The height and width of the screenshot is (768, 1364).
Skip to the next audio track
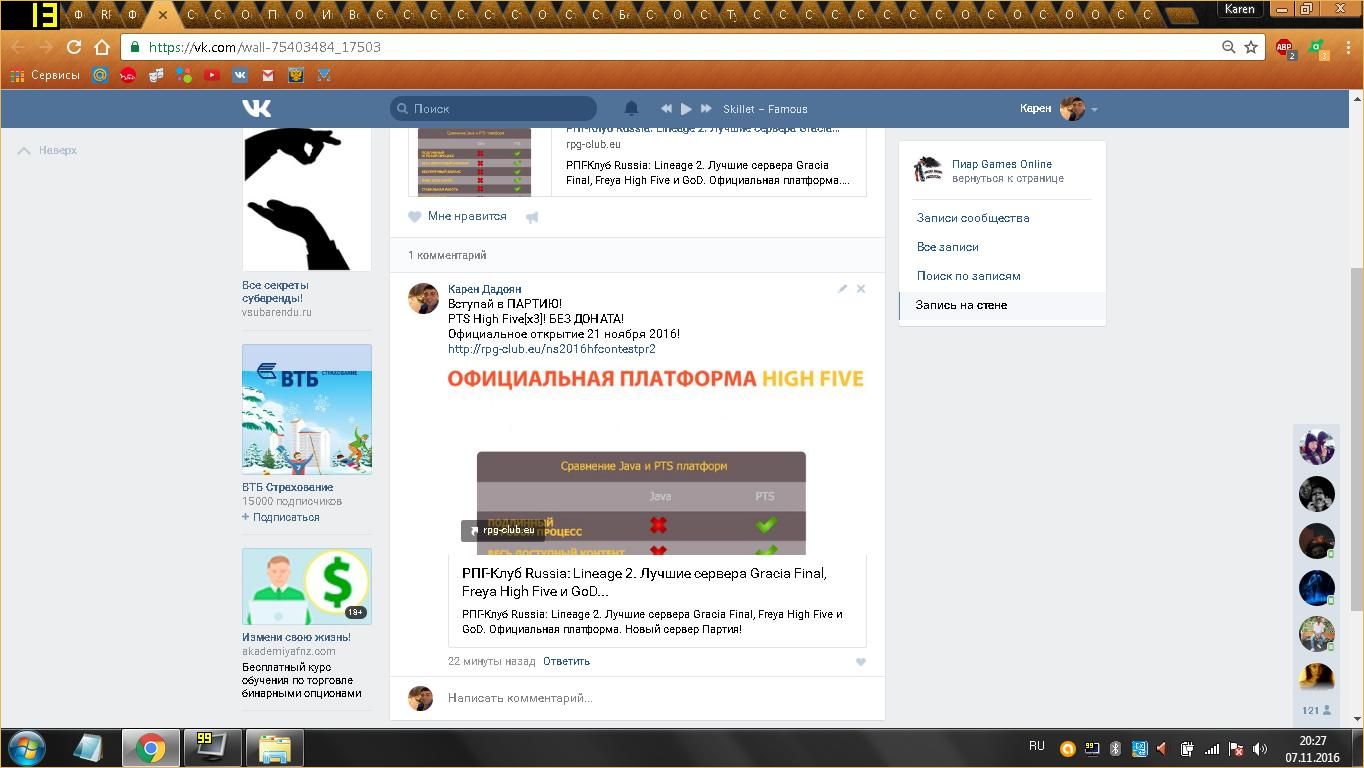[x=706, y=109]
